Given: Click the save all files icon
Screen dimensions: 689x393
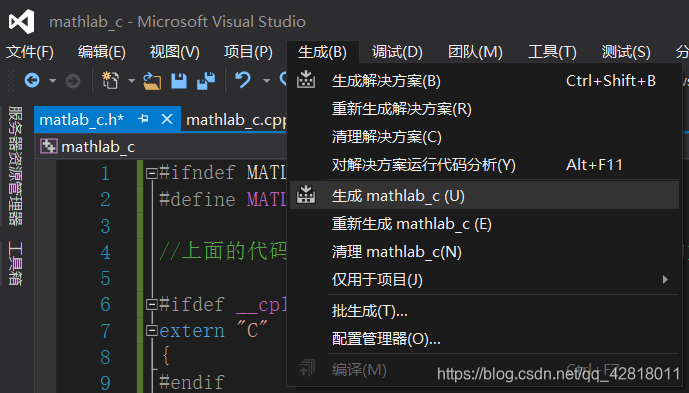Looking at the screenshot, I should 206,81.
